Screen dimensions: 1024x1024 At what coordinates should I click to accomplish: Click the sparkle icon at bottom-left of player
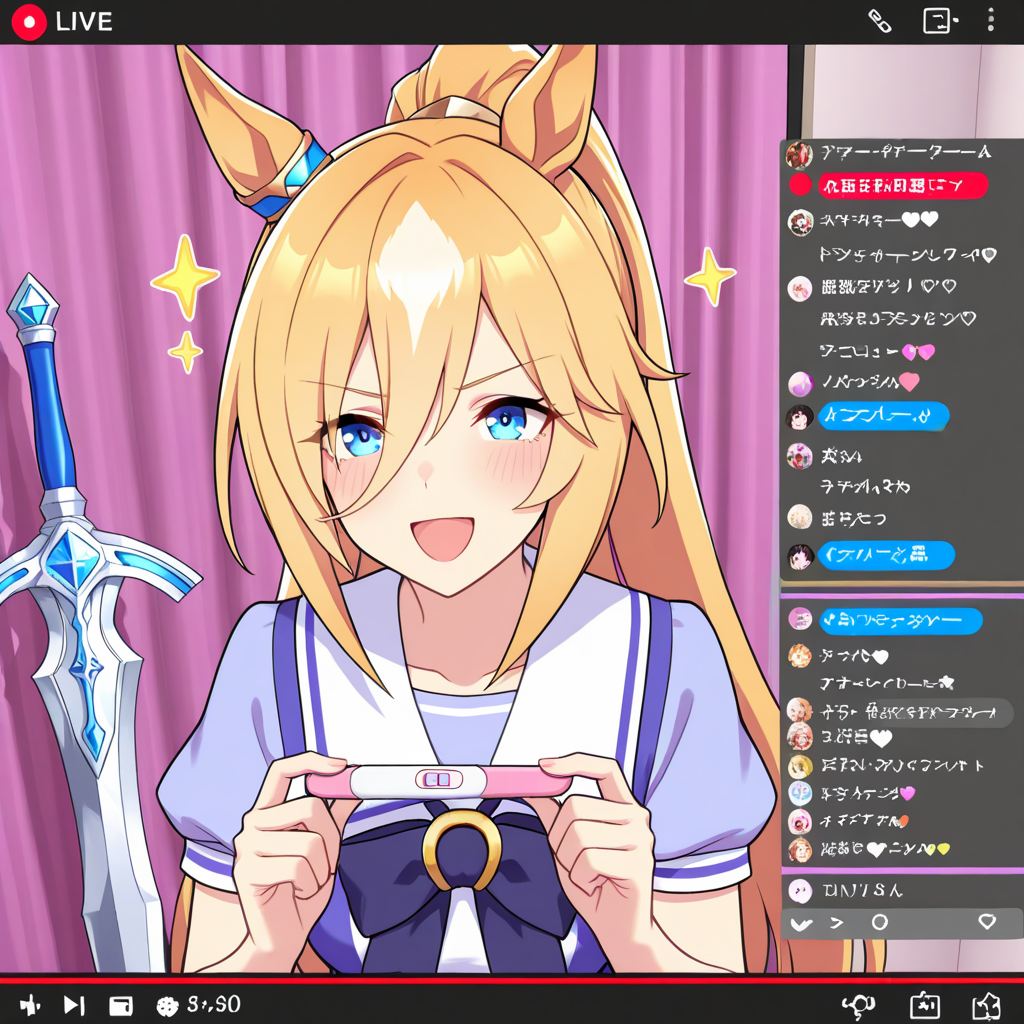30,1005
